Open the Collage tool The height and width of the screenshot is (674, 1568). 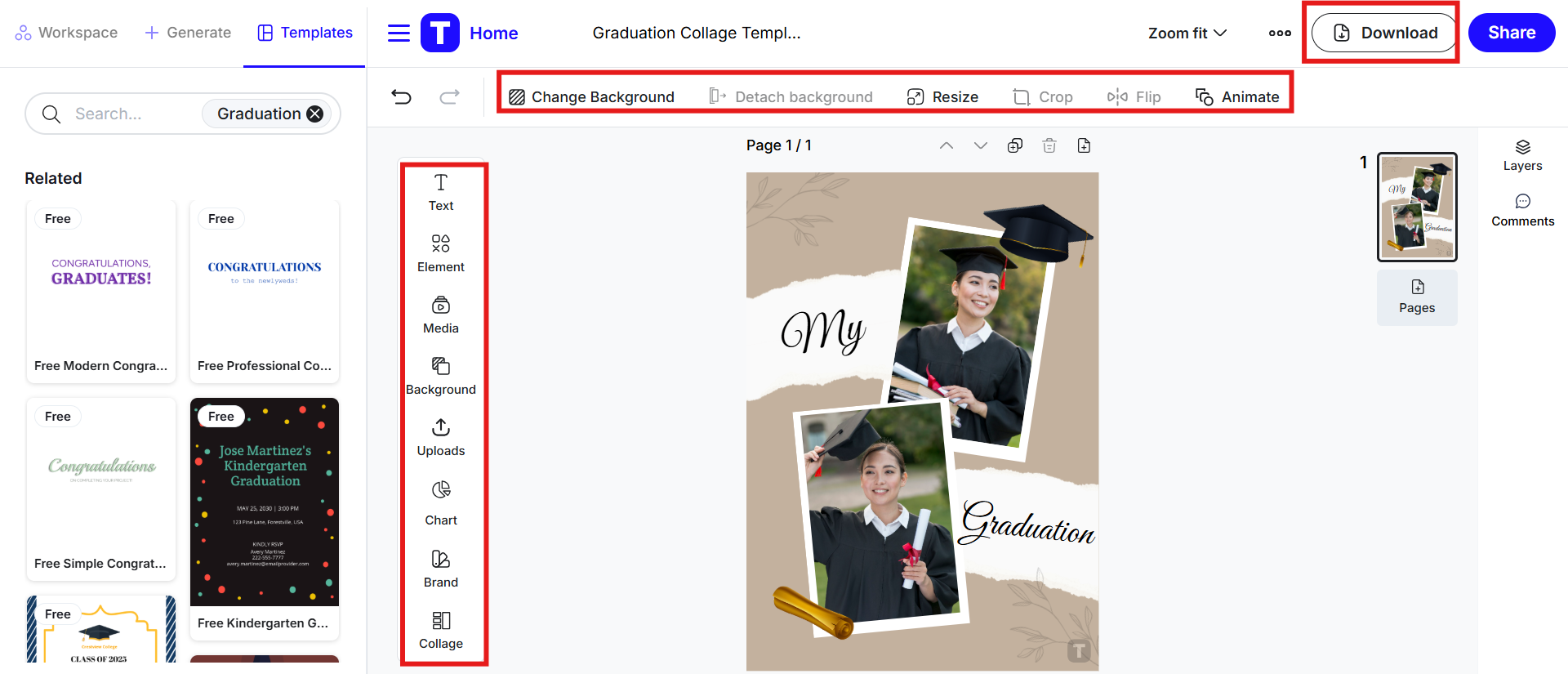441,631
